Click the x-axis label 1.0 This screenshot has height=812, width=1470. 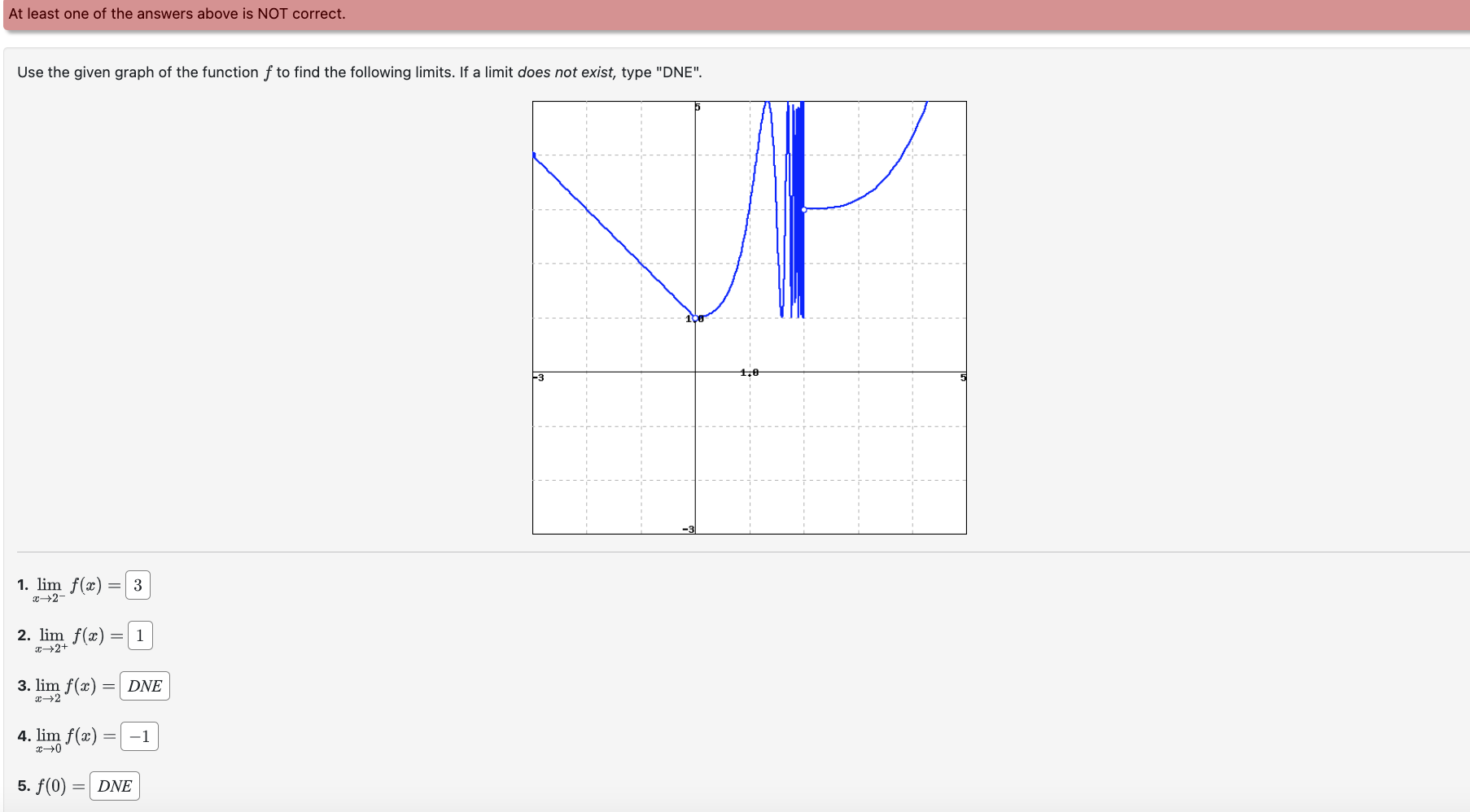pyautogui.click(x=749, y=372)
